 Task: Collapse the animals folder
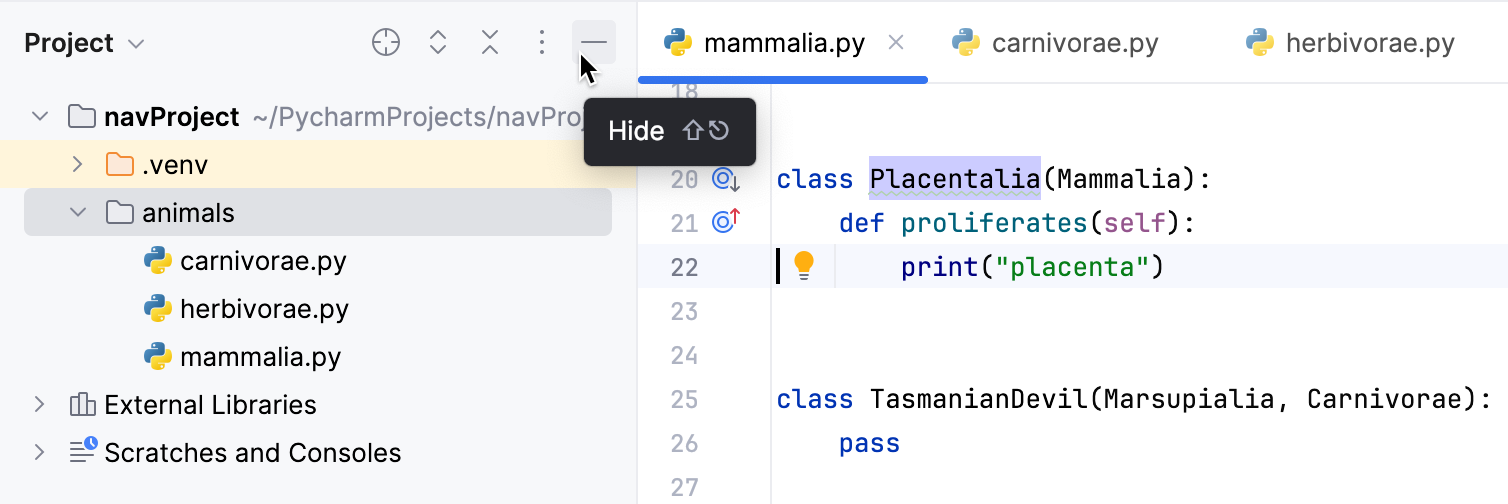[x=77, y=213]
